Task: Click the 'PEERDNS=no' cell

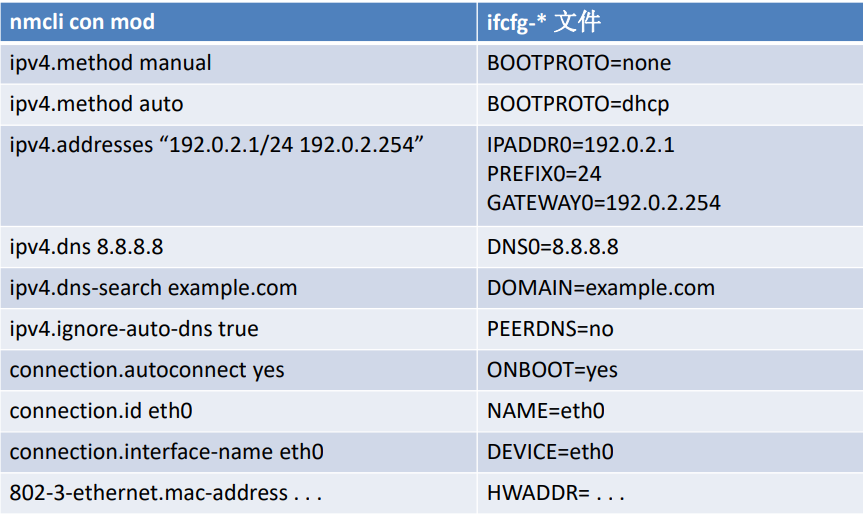Action: (x=670, y=329)
